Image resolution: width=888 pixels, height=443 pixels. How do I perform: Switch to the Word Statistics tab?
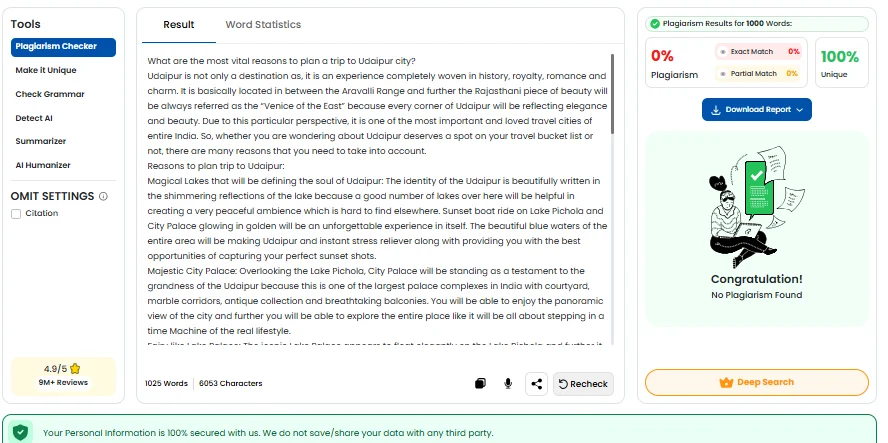click(x=263, y=25)
